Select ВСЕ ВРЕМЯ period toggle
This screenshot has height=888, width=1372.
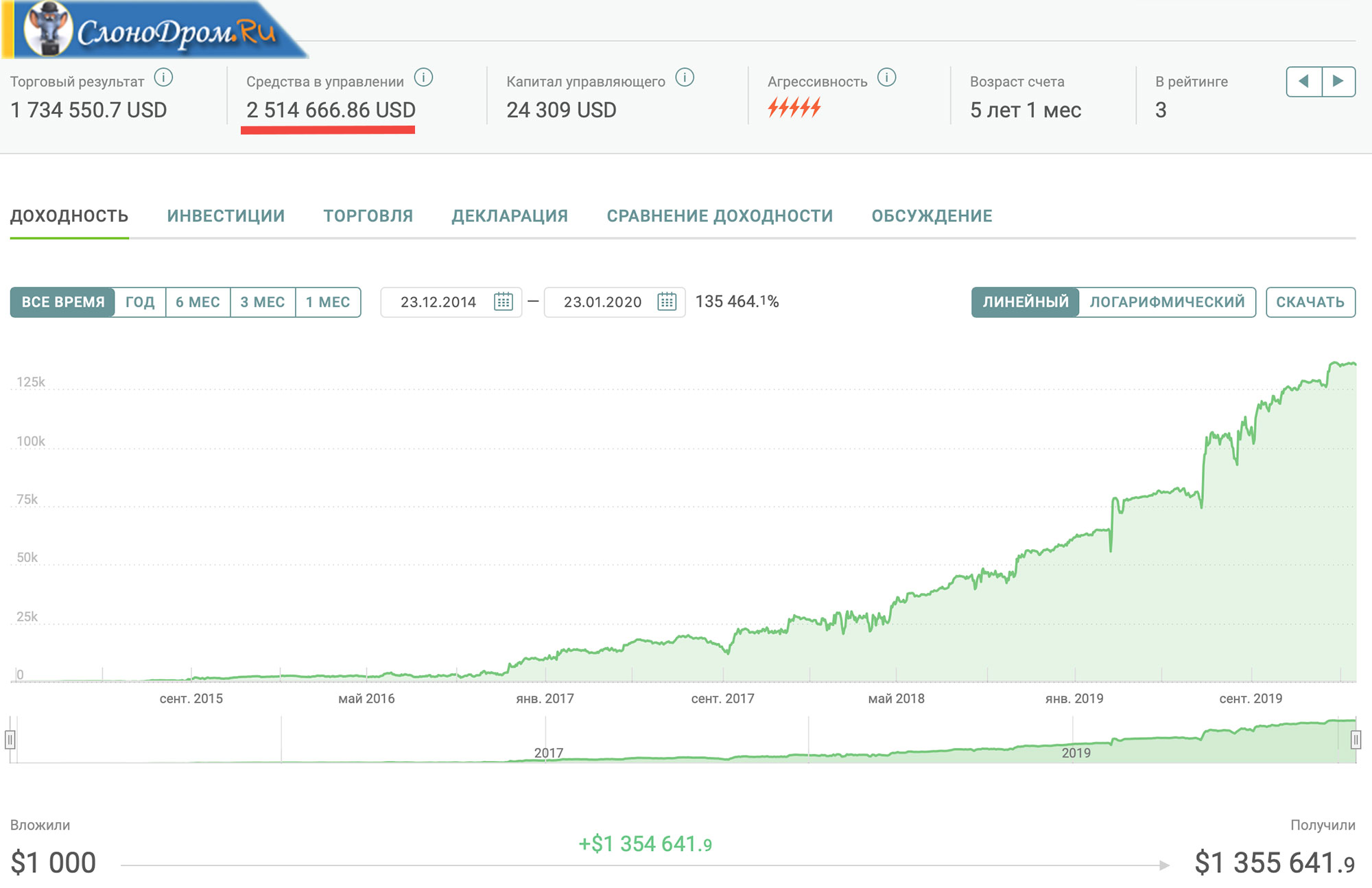pos(62,302)
